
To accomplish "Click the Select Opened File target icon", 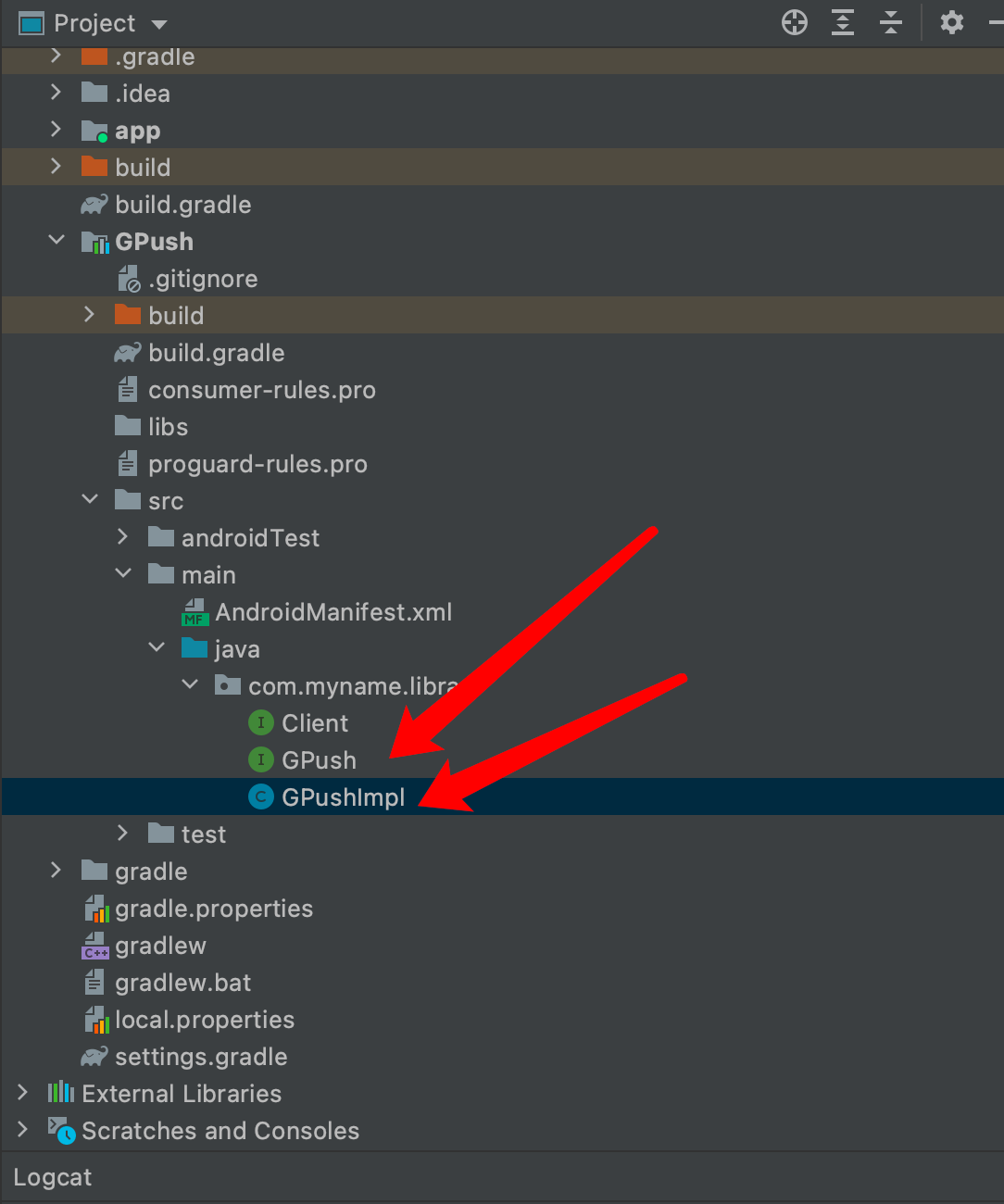I will click(x=795, y=22).
